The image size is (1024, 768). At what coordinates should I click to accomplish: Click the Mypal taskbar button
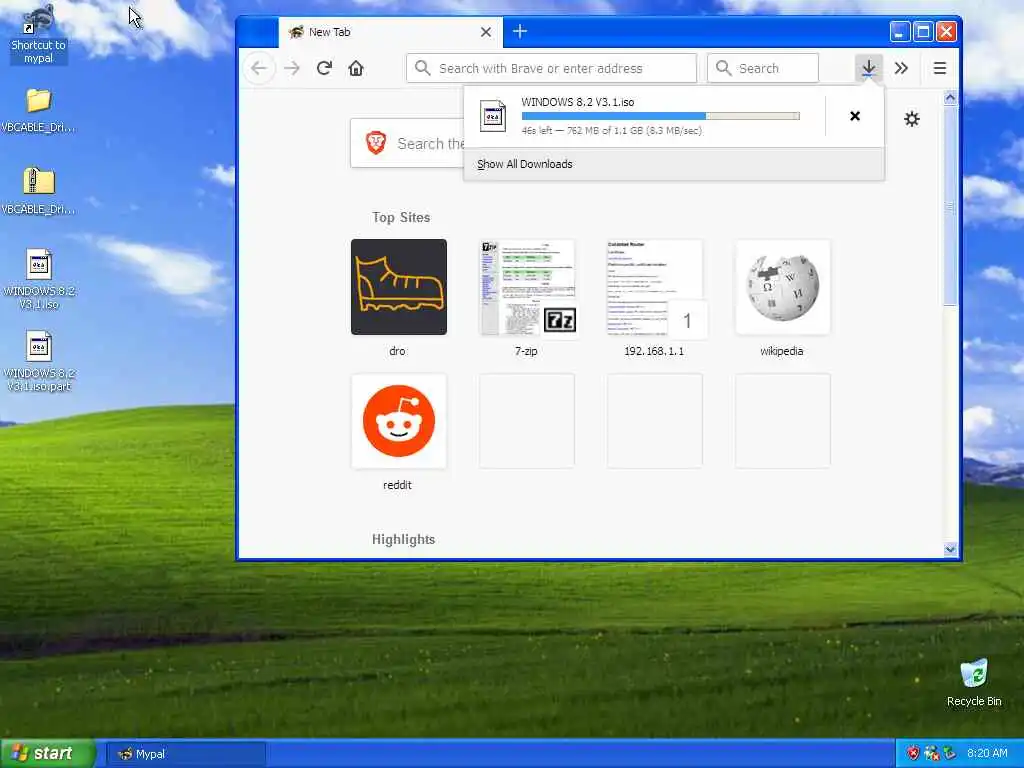(185, 754)
